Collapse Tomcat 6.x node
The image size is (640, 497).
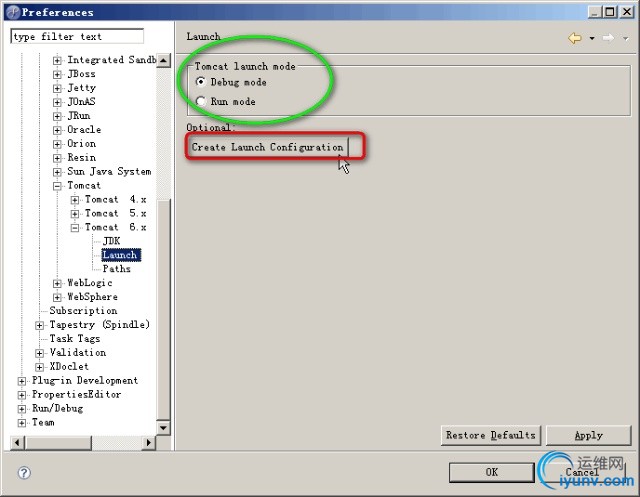point(75,228)
